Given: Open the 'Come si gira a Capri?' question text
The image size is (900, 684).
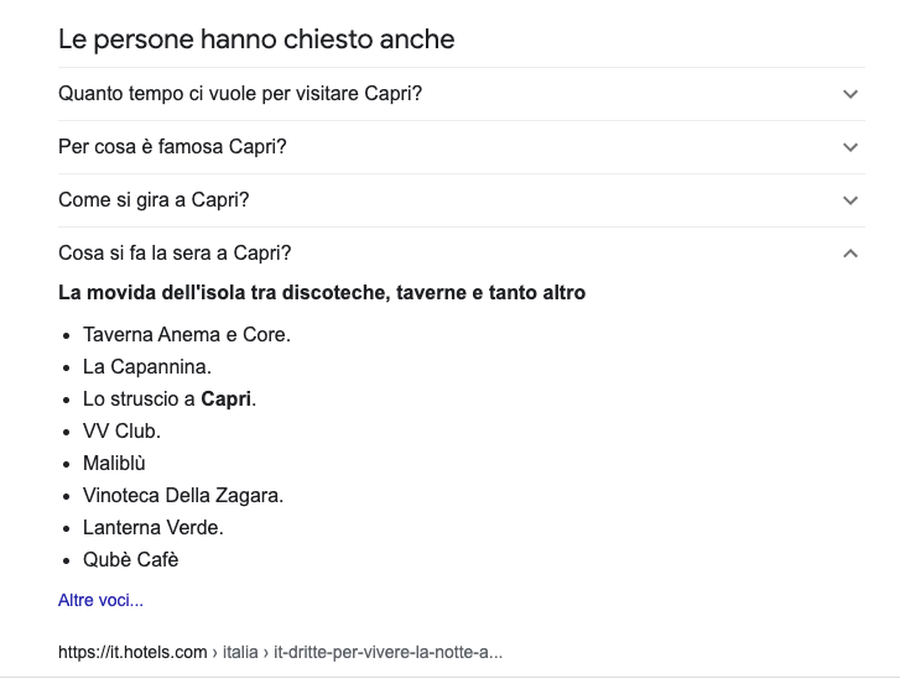Looking at the screenshot, I should click(153, 200).
